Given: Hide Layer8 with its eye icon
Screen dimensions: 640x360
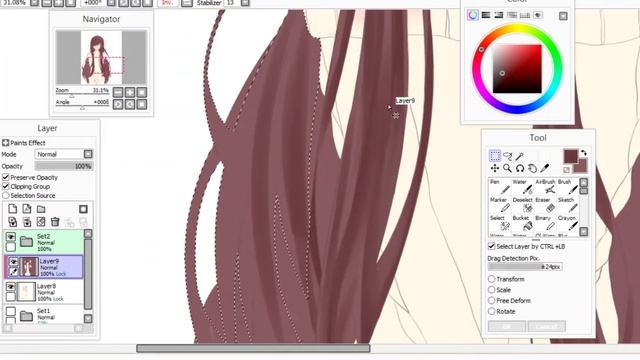Looking at the screenshot, I should [x=11, y=287].
